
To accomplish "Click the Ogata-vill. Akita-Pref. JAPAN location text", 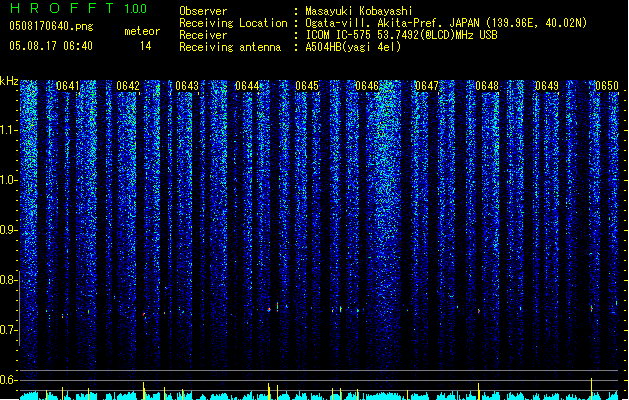I will click(x=446, y=23).
